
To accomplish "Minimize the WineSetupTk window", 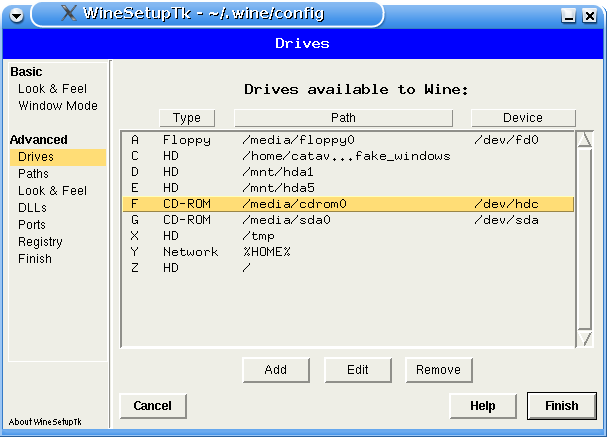I will tap(568, 15).
